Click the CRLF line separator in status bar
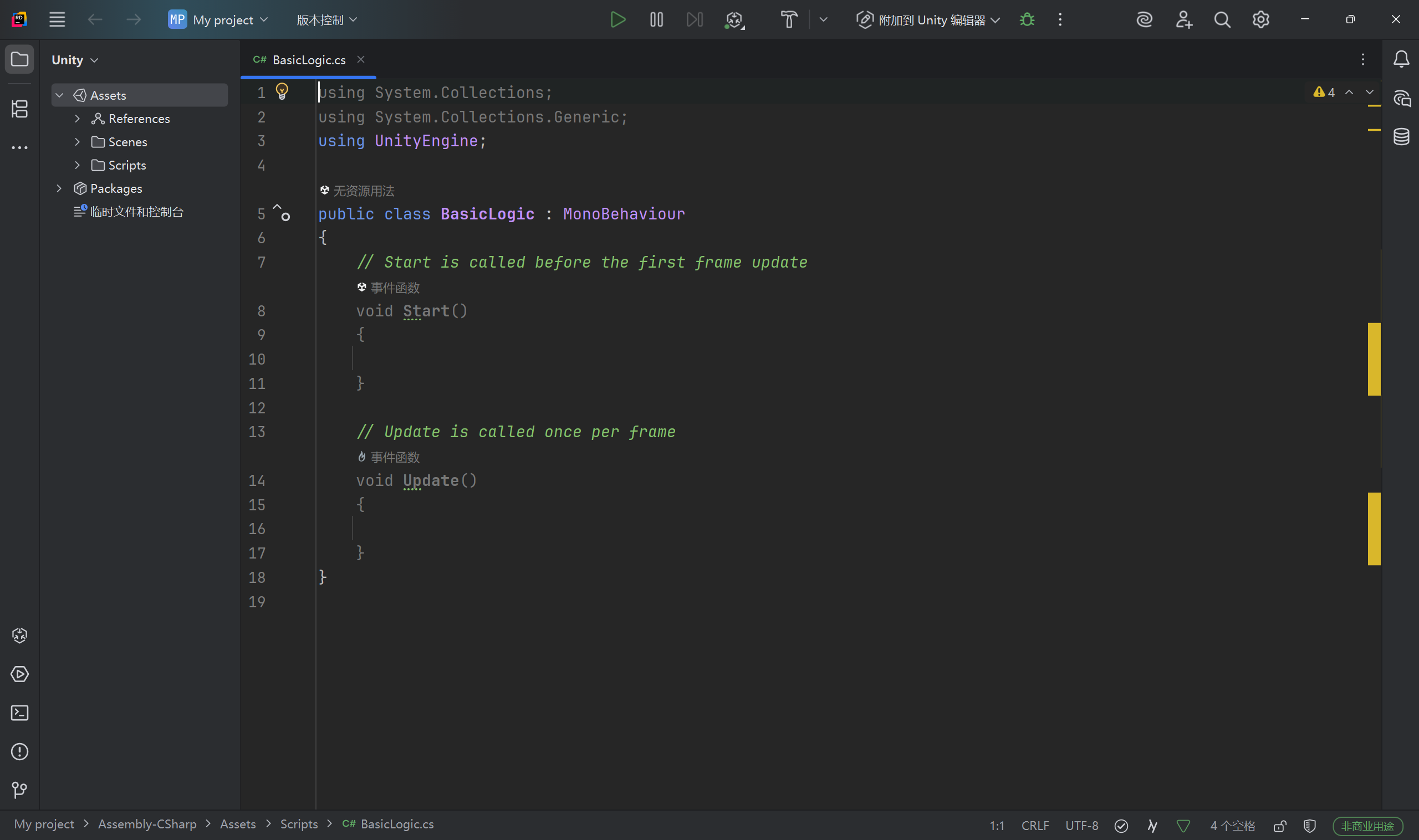Screen dimensions: 1419x840 pyautogui.click(x=1034, y=826)
